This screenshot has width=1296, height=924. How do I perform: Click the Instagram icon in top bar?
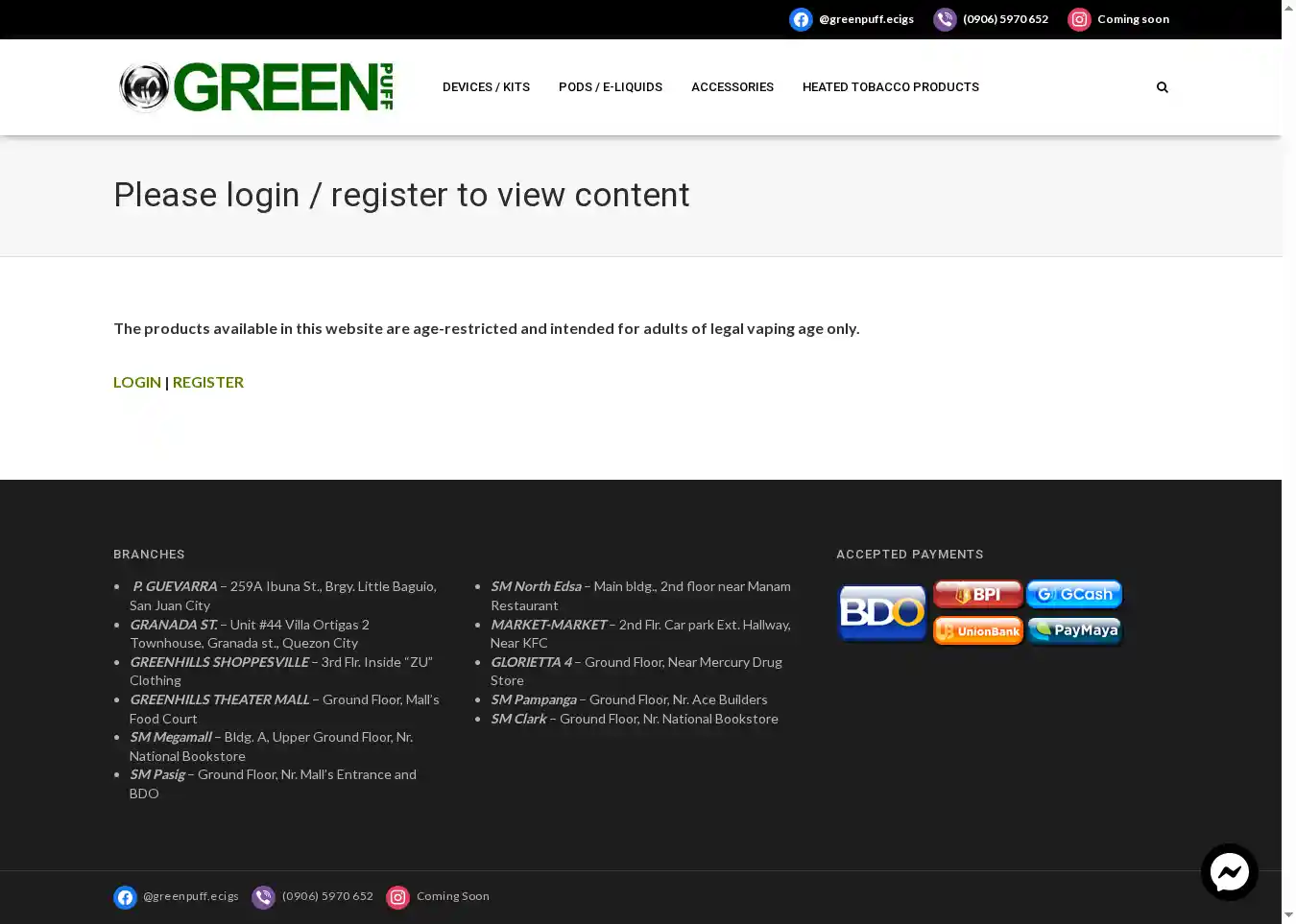1079,20
